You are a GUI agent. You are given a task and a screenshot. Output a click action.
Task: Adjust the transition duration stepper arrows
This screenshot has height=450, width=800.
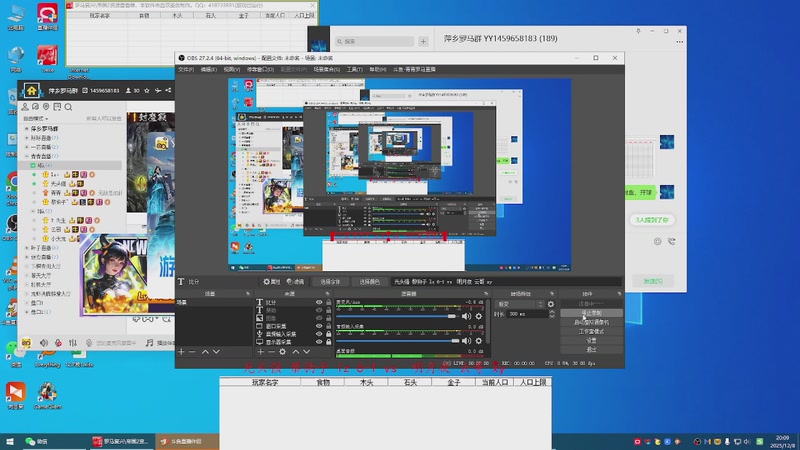[552, 314]
